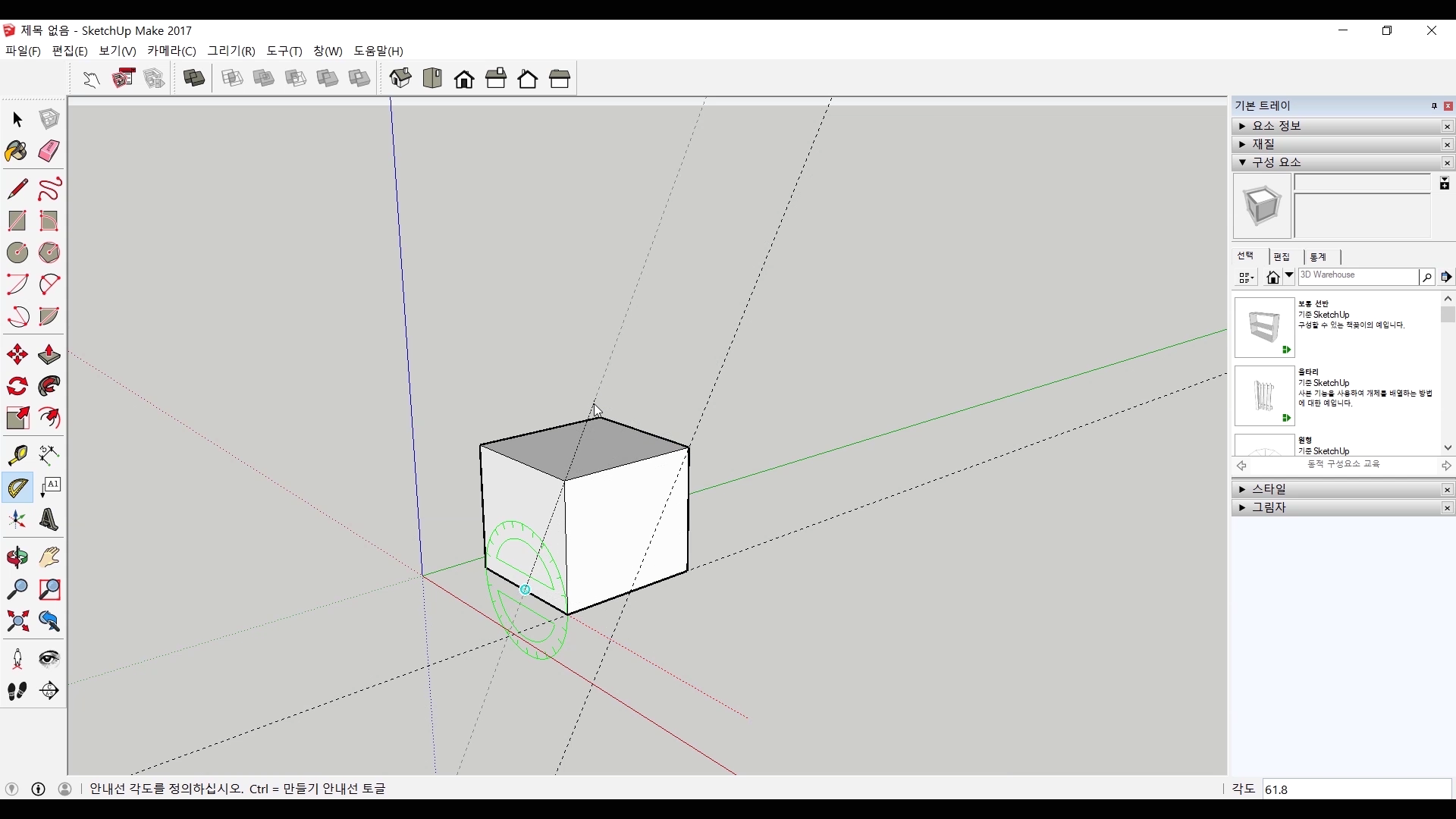Click the 3D Warehouse search button
Image resolution: width=1456 pixels, height=819 pixels.
(x=1426, y=278)
